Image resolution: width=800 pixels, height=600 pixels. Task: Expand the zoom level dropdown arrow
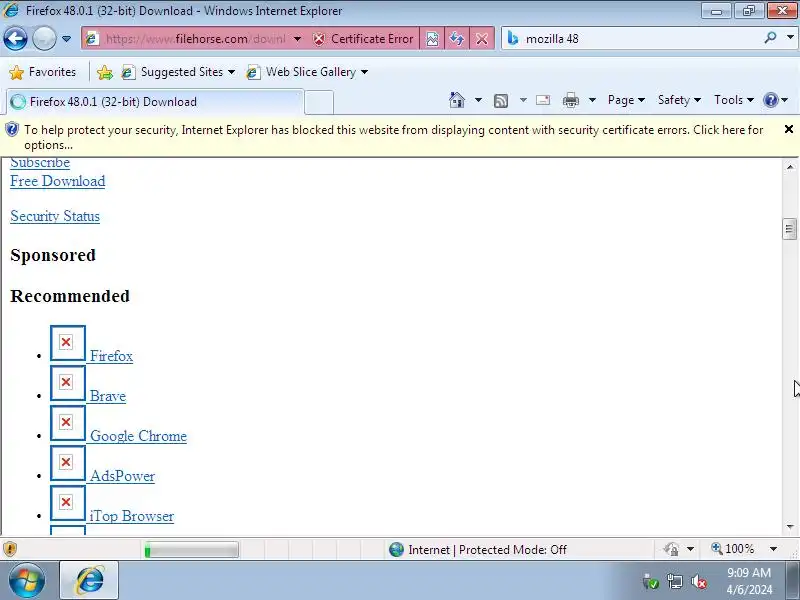(x=773, y=549)
